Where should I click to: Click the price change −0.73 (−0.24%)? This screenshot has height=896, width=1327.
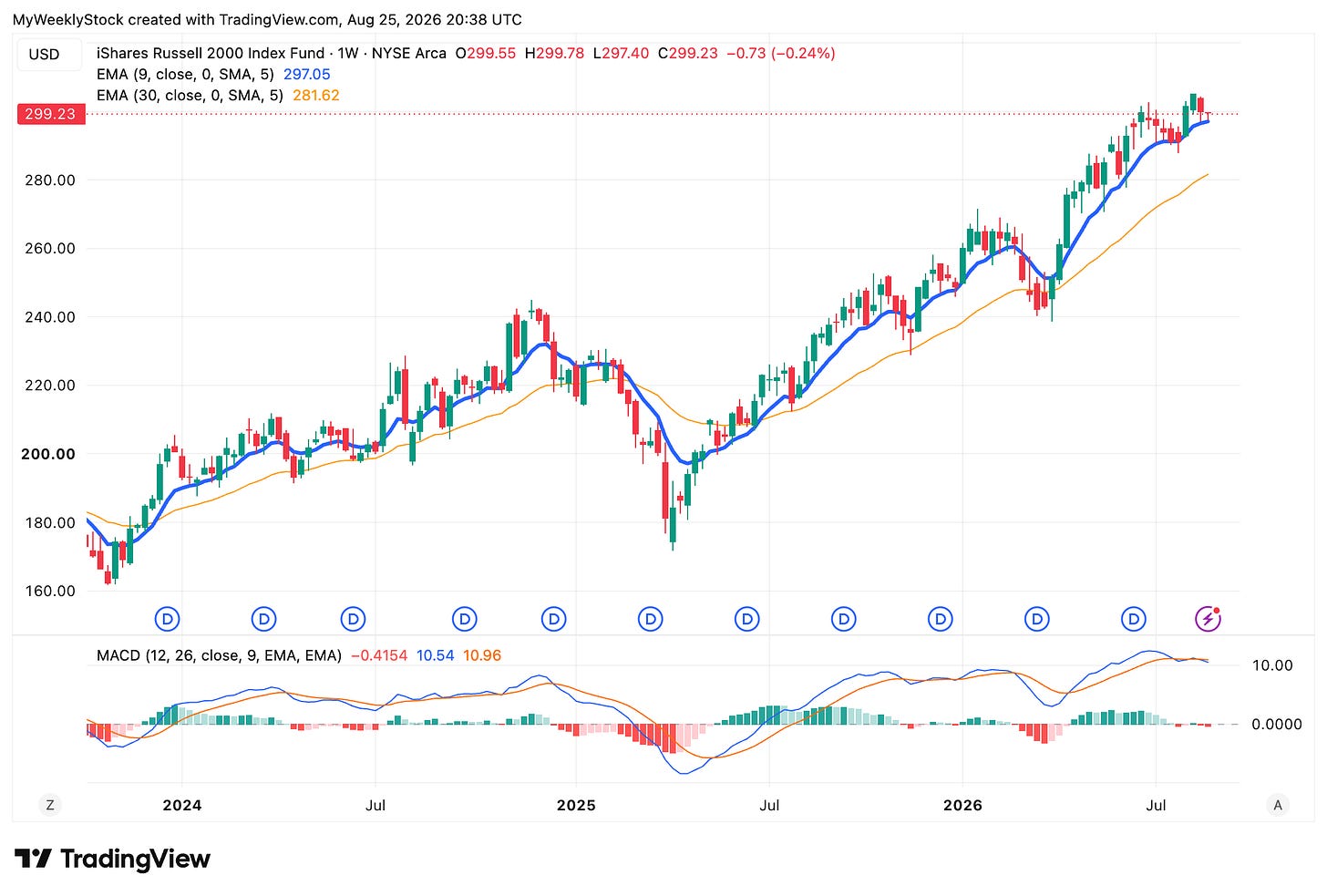coord(781,53)
